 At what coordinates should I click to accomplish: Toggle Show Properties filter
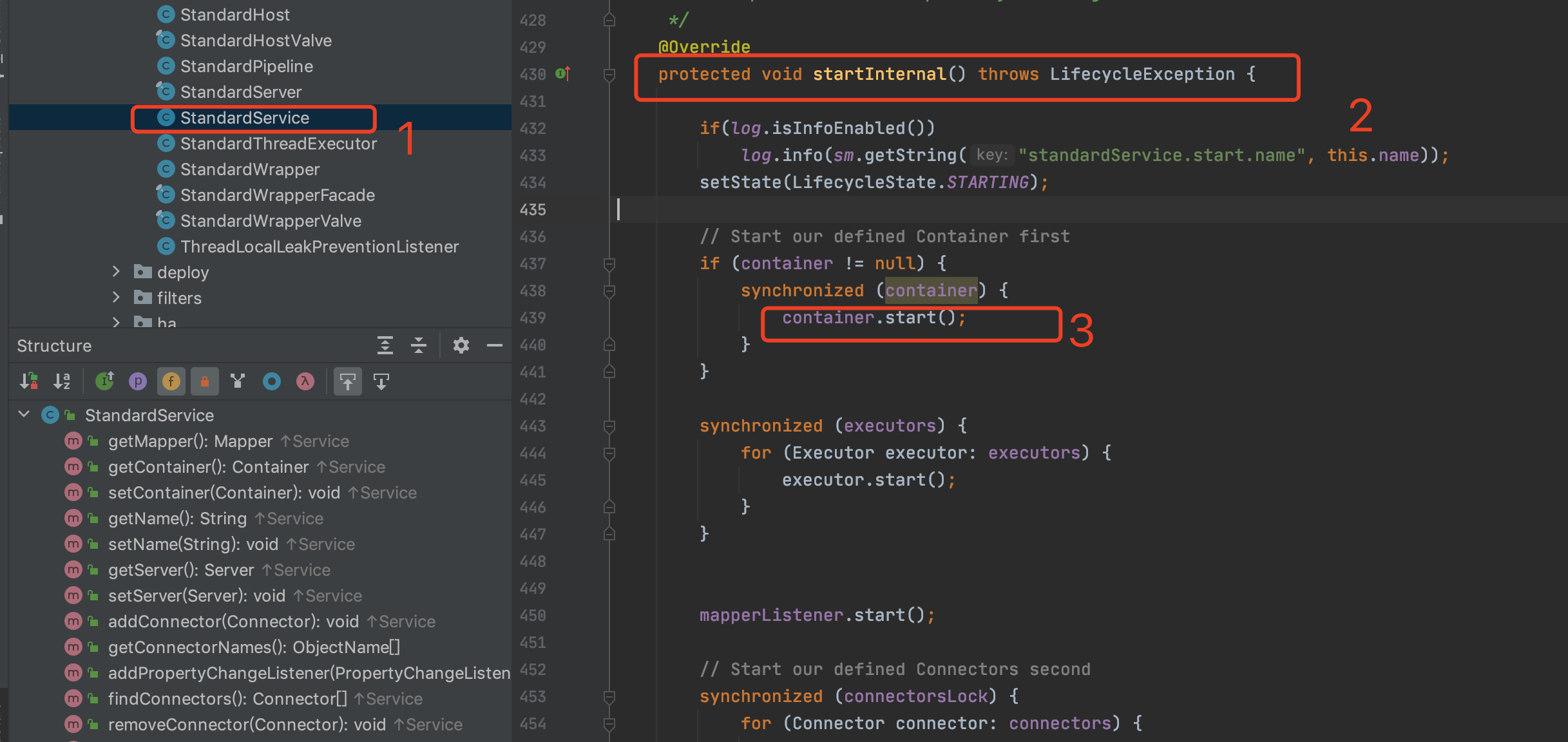click(138, 381)
